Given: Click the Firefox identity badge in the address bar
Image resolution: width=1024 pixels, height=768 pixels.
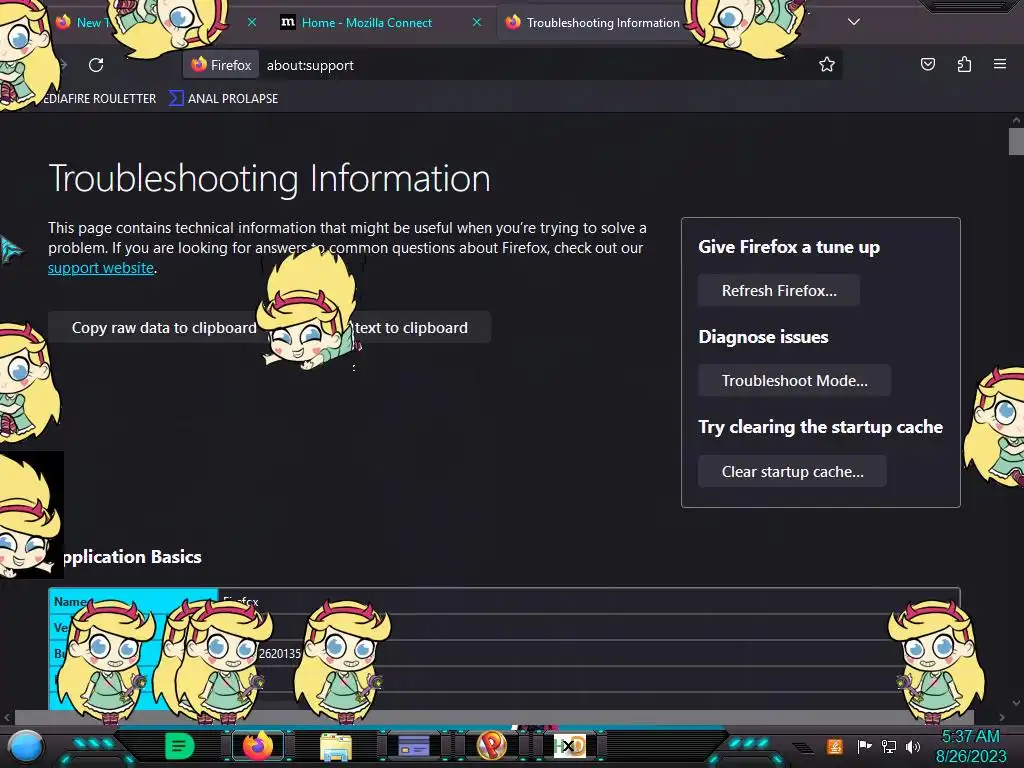Looking at the screenshot, I should point(221,65).
